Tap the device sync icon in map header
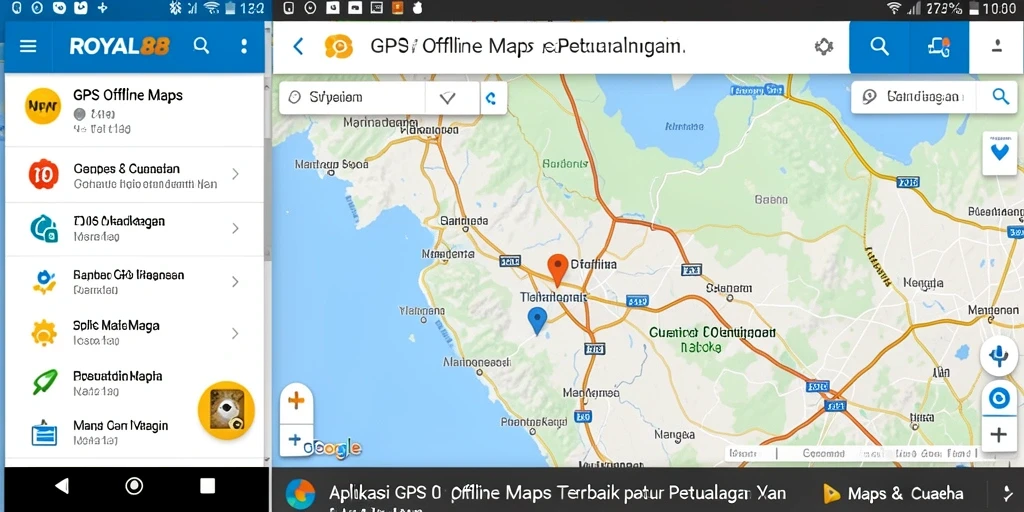This screenshot has width=1024, height=512. click(x=939, y=46)
